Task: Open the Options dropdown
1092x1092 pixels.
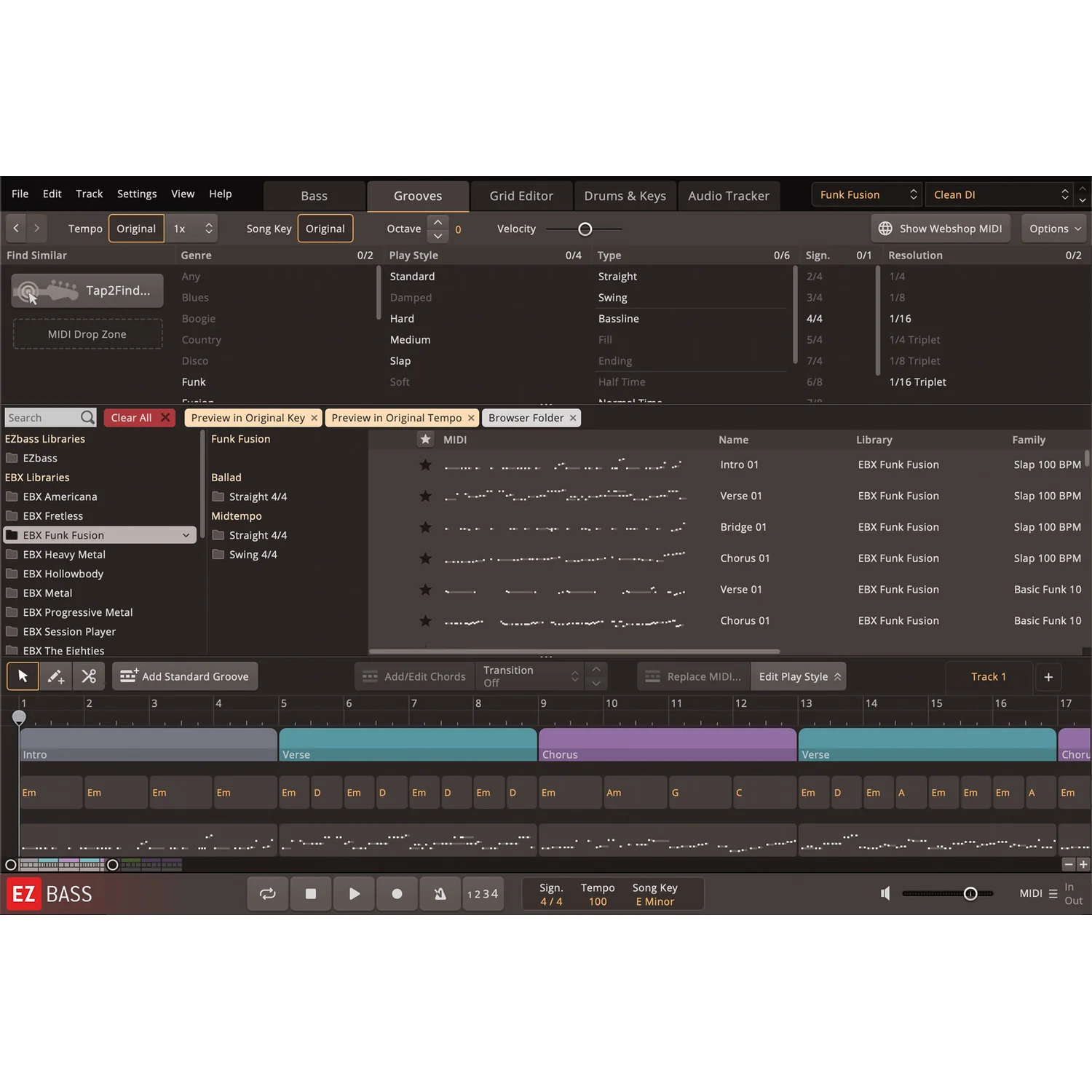Action: [1054, 229]
